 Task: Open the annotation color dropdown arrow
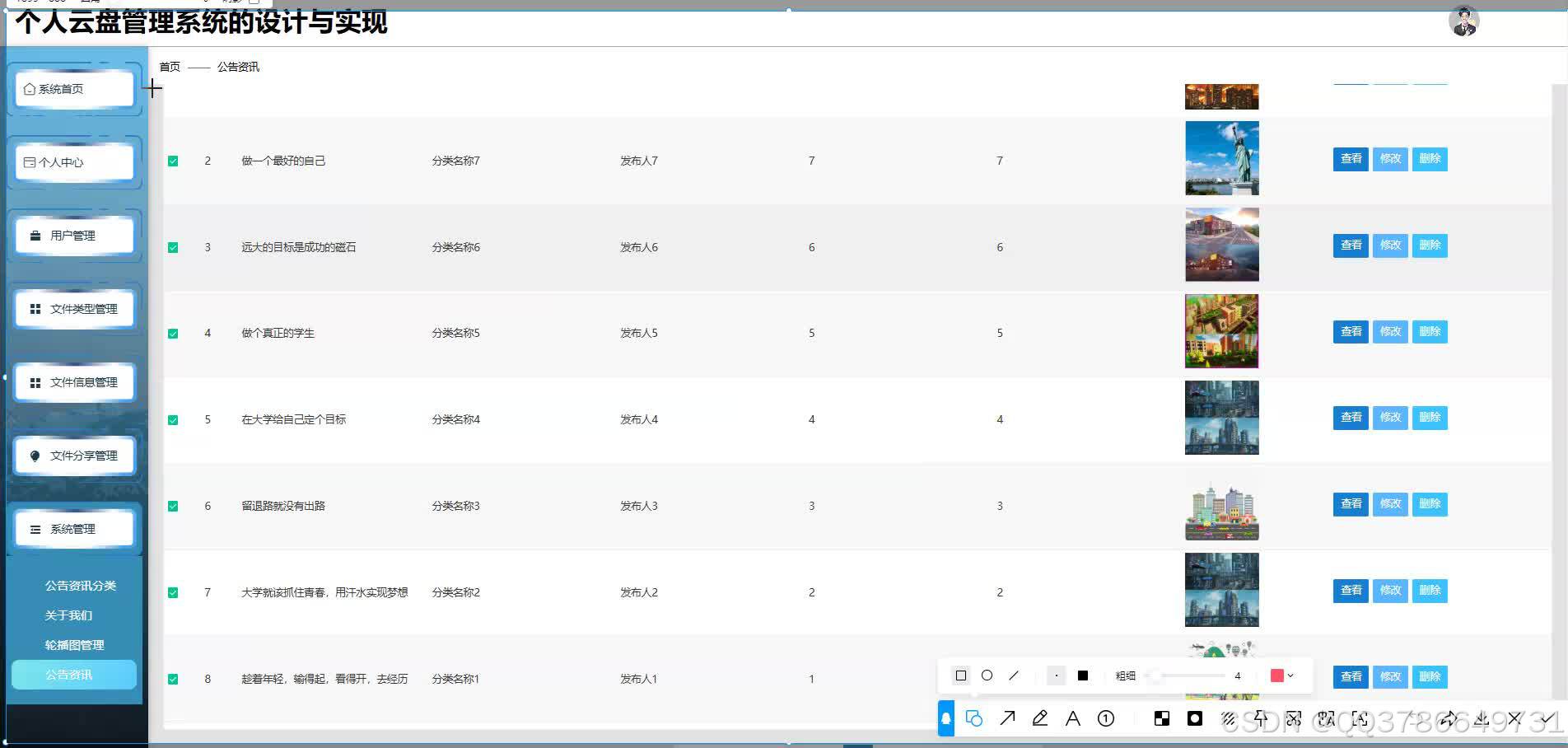[1290, 676]
